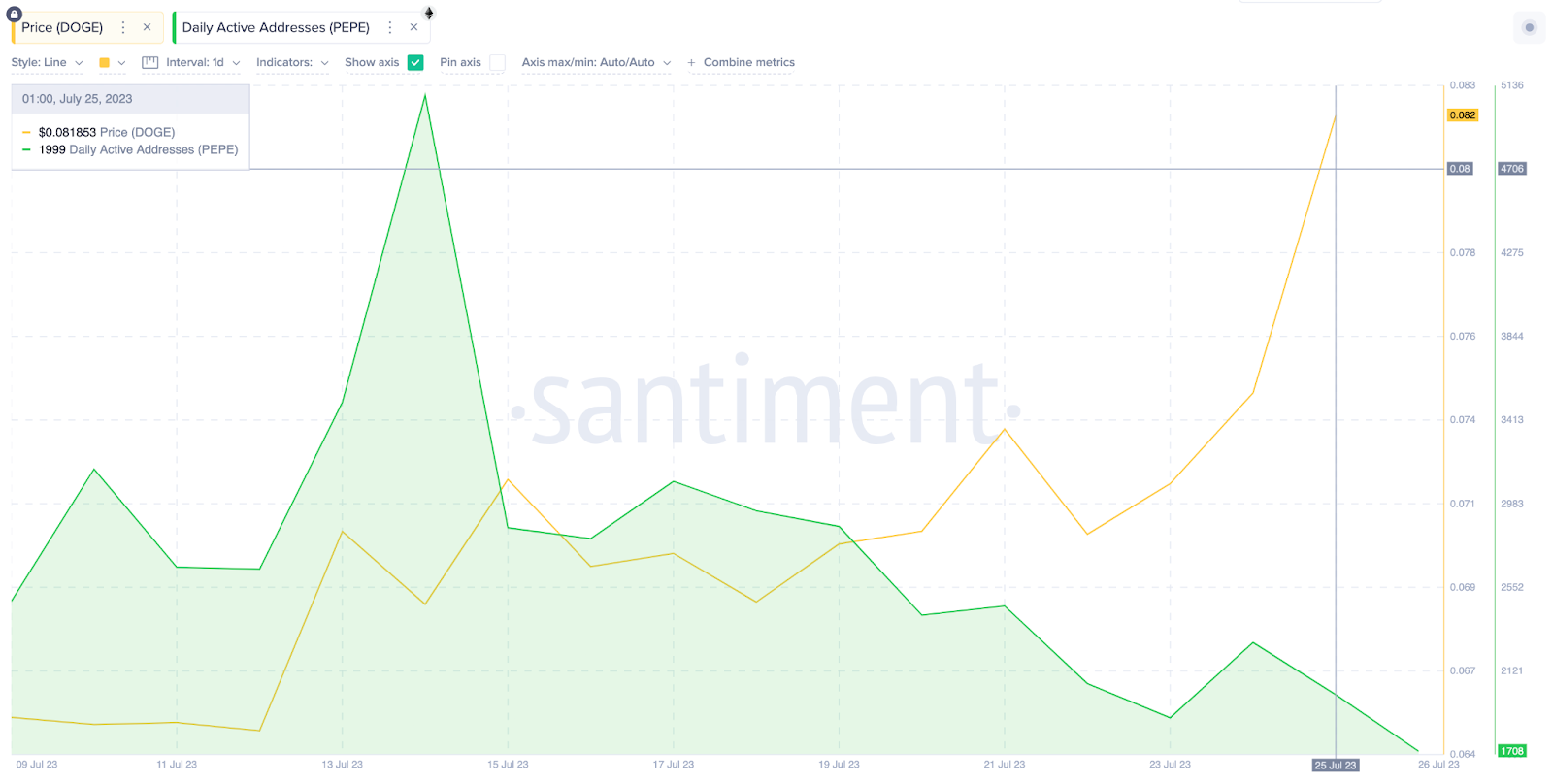Remove the Price (DOGE) metric with its X

coord(147,27)
